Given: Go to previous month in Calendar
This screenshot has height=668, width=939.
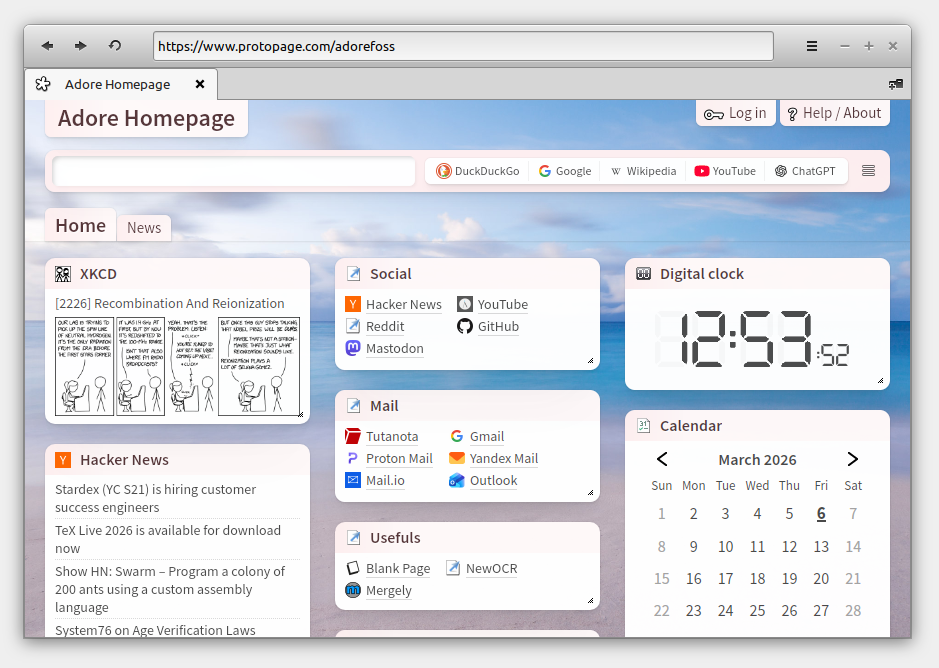Looking at the screenshot, I should pos(662,459).
